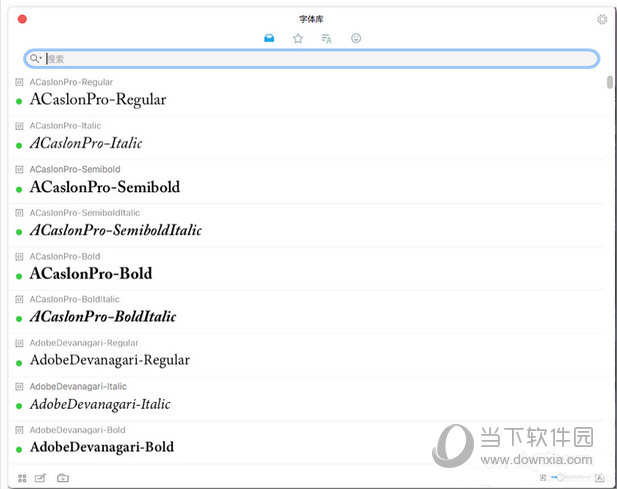Screen dimensions: 617x489
Task: Toggle activation dot for ACaslonPro-SemiboldItalic
Action: pyautogui.click(x=19, y=232)
